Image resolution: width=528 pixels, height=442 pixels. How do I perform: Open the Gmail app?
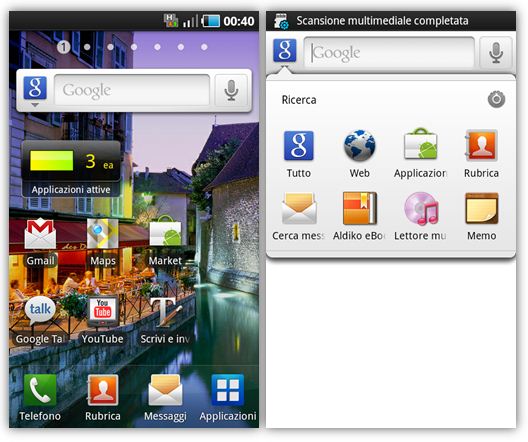(40, 242)
